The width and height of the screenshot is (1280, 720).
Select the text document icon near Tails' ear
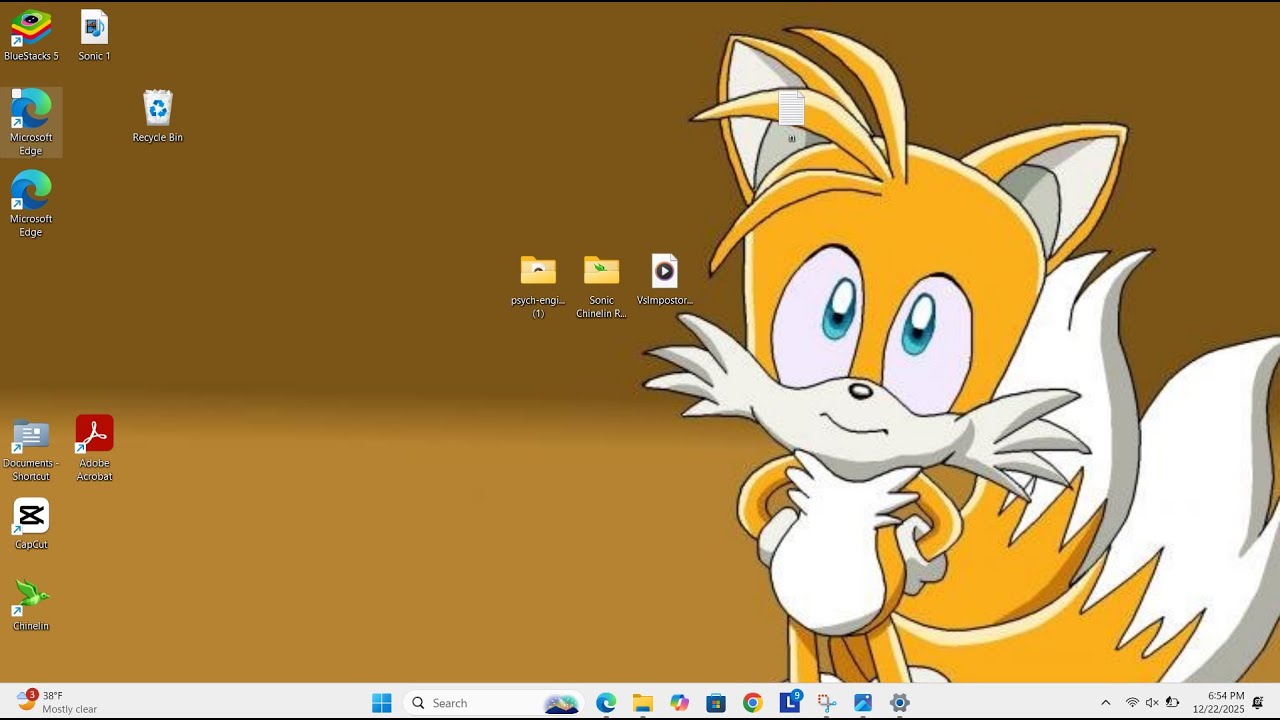(x=791, y=115)
